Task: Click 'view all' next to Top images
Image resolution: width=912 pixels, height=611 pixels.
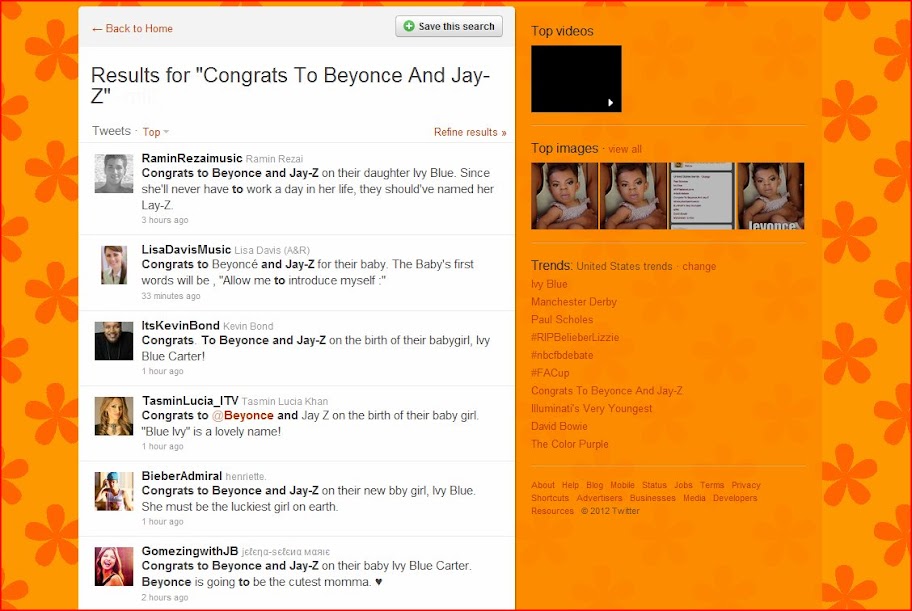Action: 625,149
